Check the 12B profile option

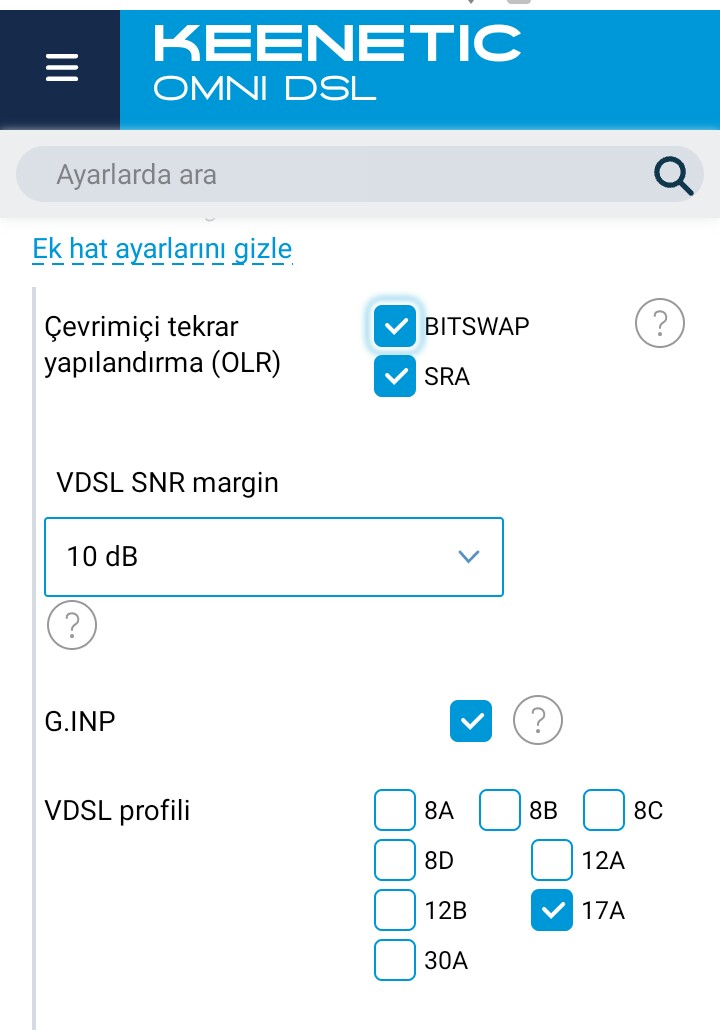click(x=395, y=910)
